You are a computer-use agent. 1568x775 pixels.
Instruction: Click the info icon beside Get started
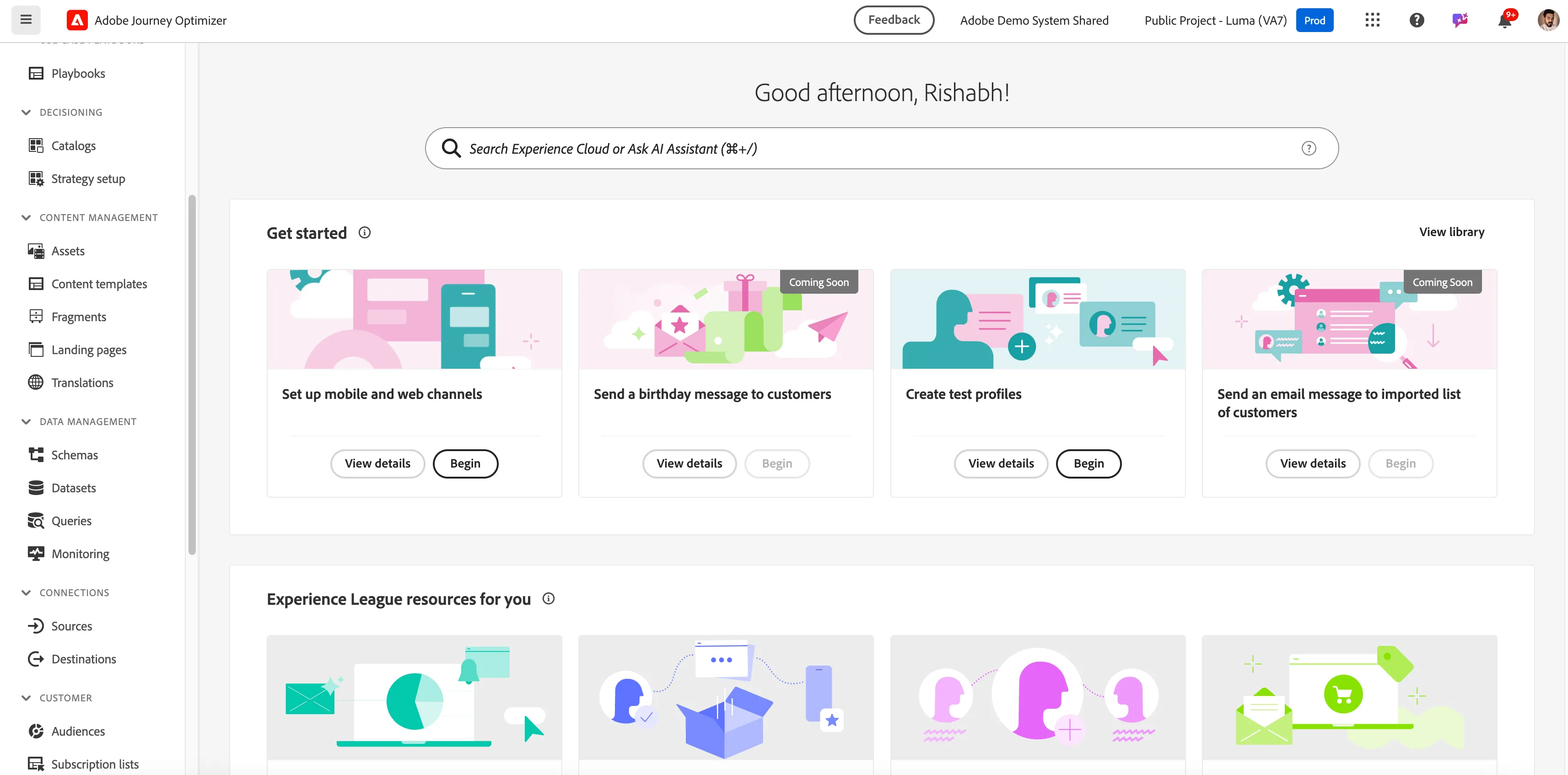(x=365, y=232)
